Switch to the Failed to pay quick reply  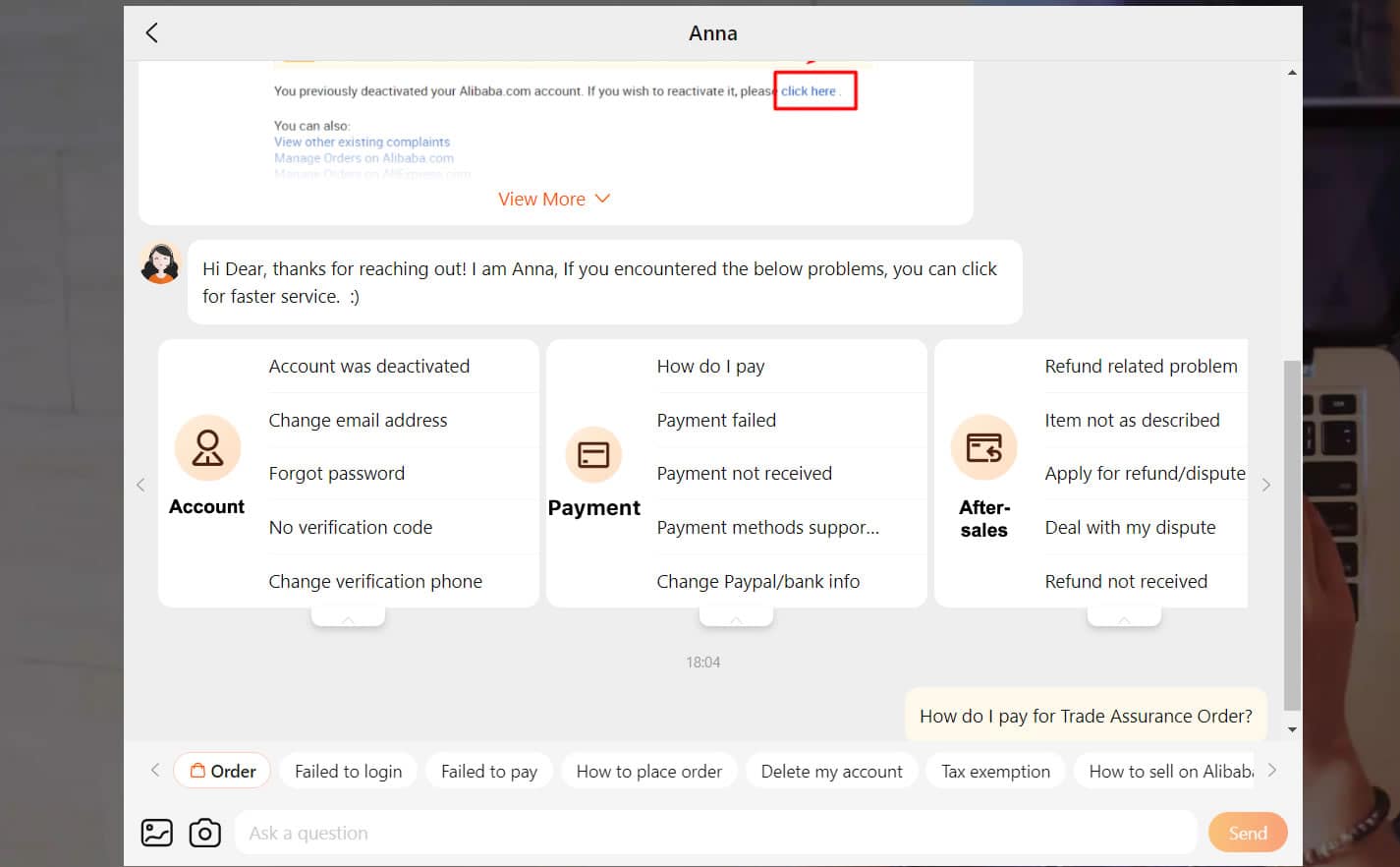(489, 771)
